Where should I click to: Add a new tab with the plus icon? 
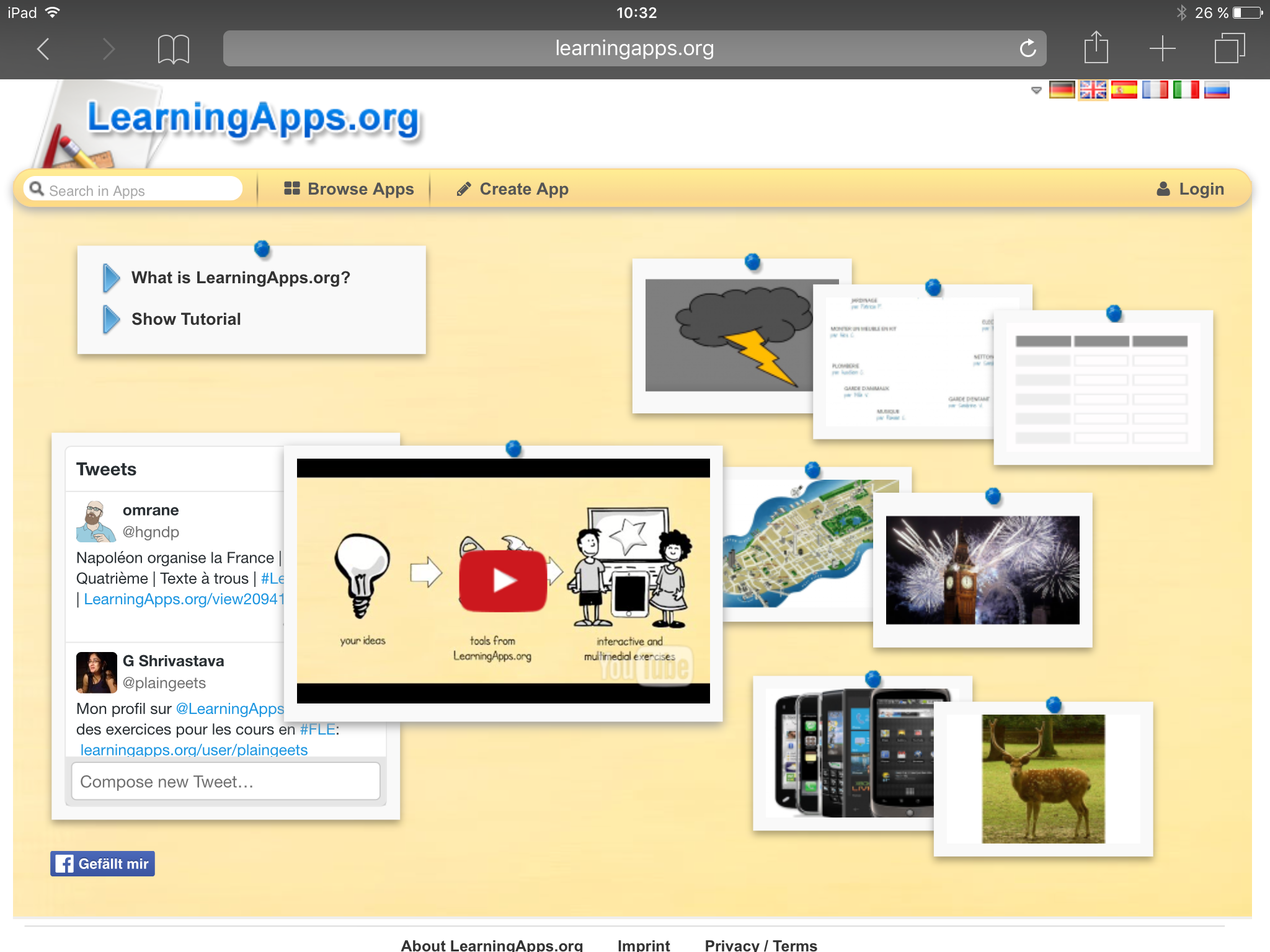1162,48
